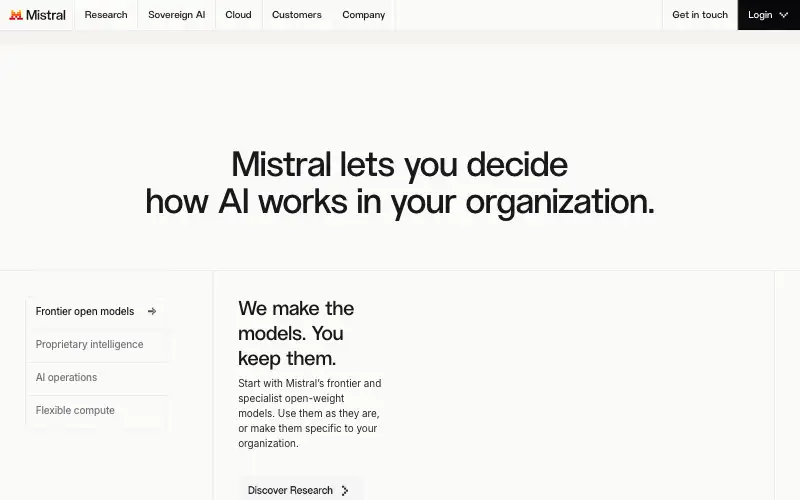Select the Proprietary intelligence tab
Viewport: 800px width, 500px height.
96,344
